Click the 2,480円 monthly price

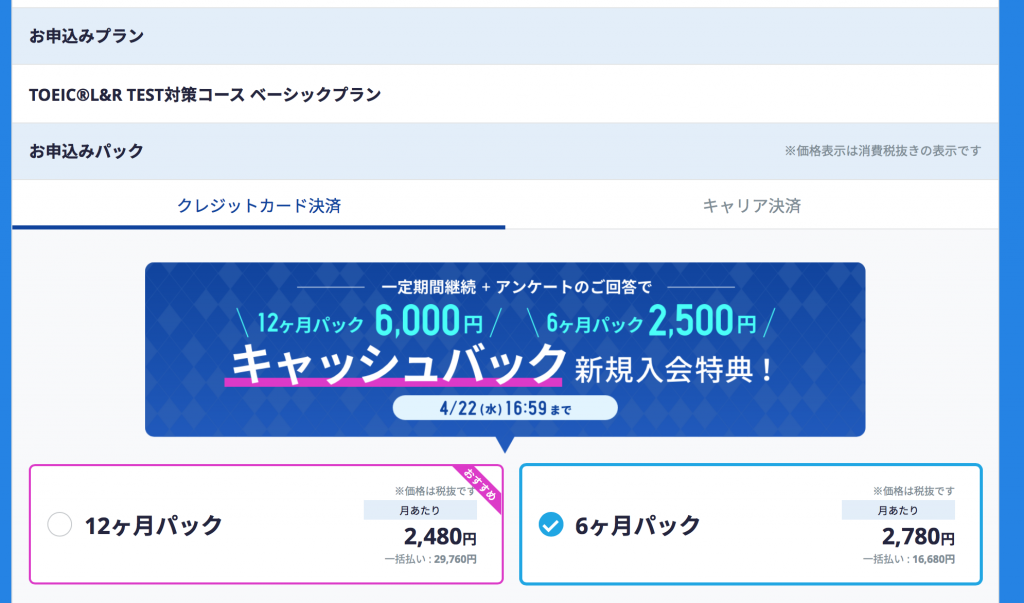pos(440,536)
